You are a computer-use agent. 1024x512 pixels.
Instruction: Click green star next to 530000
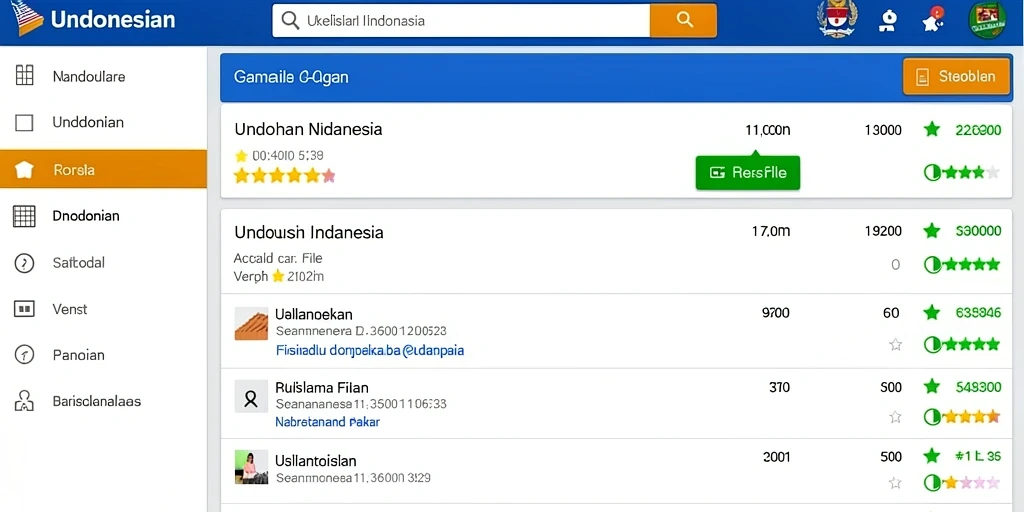click(x=932, y=231)
